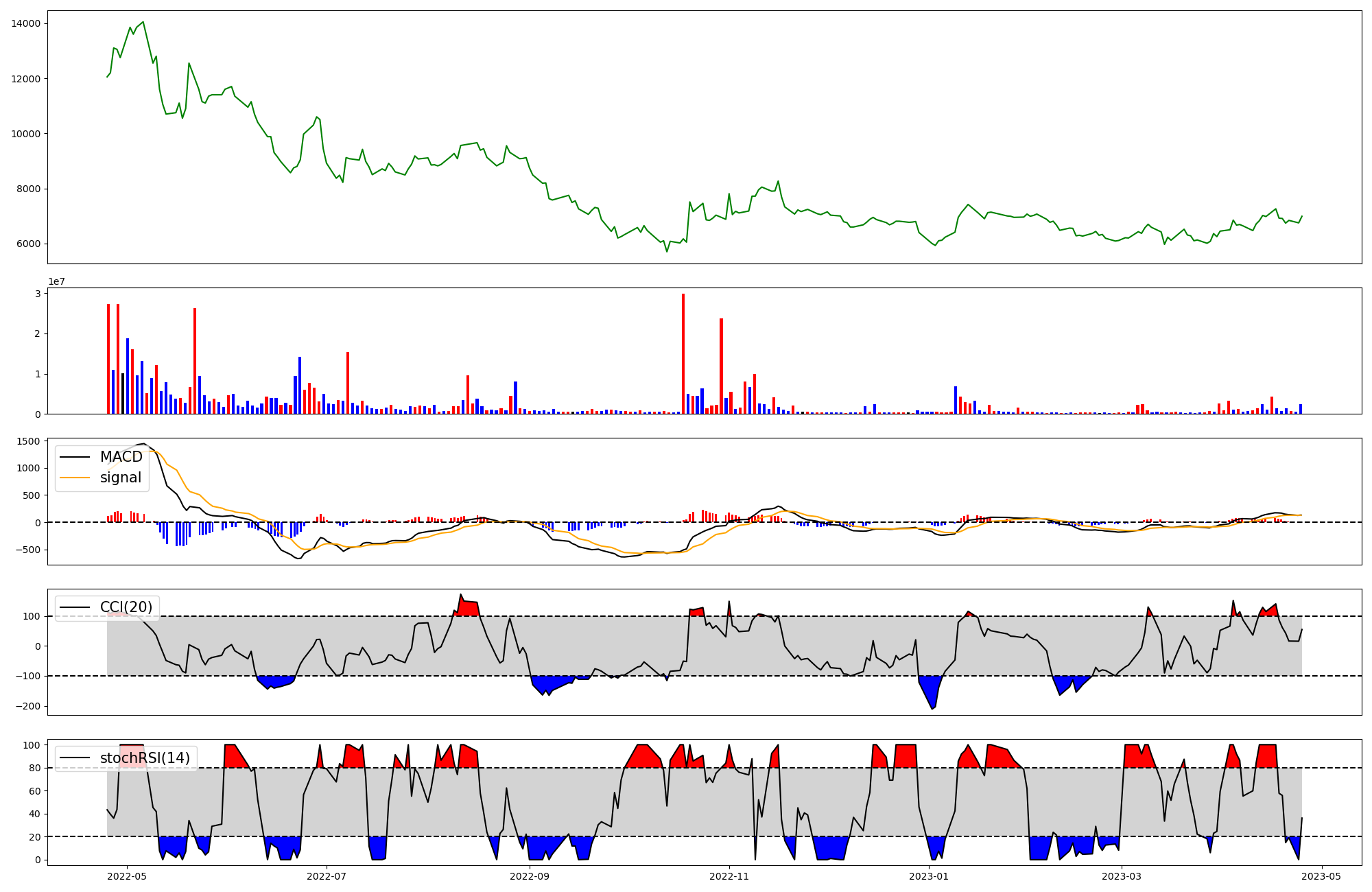Image resolution: width=1372 pixels, height=892 pixels.
Task: Click the 2023-05 x-axis date label
Action: pos(1321,876)
